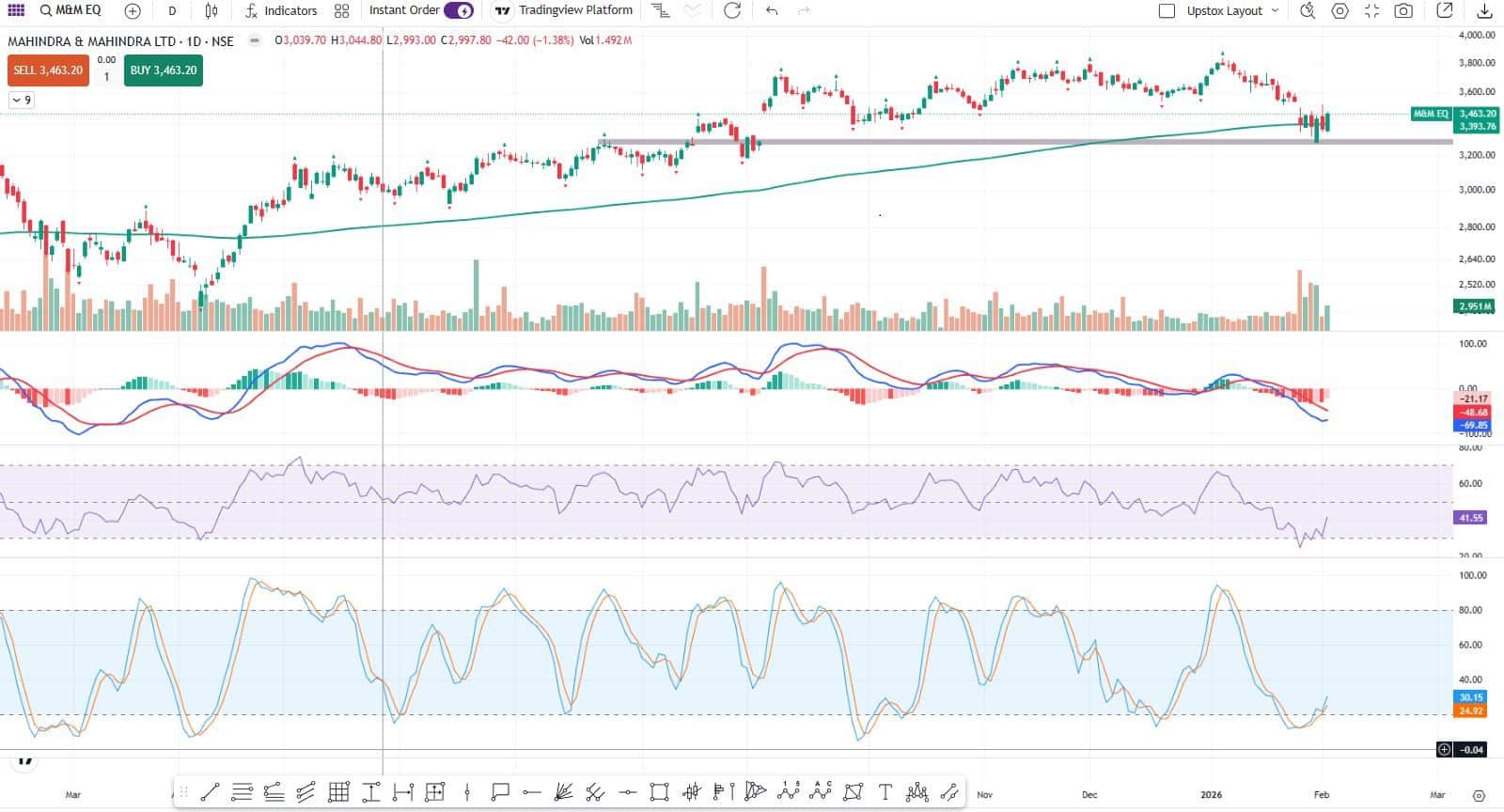
Task: Select the horizontal lines drawing tool
Action: point(242,792)
